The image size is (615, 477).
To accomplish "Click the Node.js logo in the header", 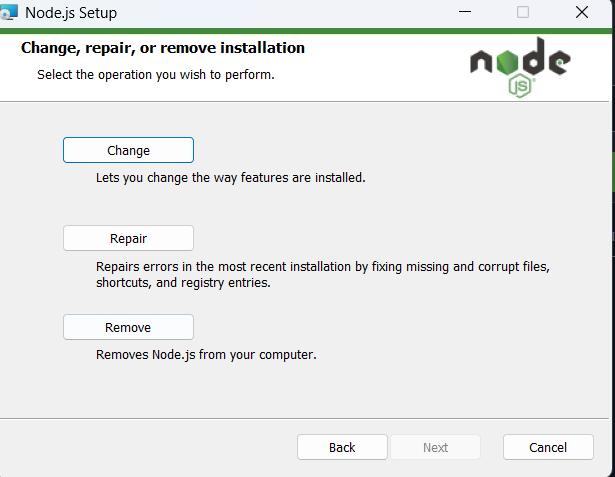I will click(x=519, y=66).
